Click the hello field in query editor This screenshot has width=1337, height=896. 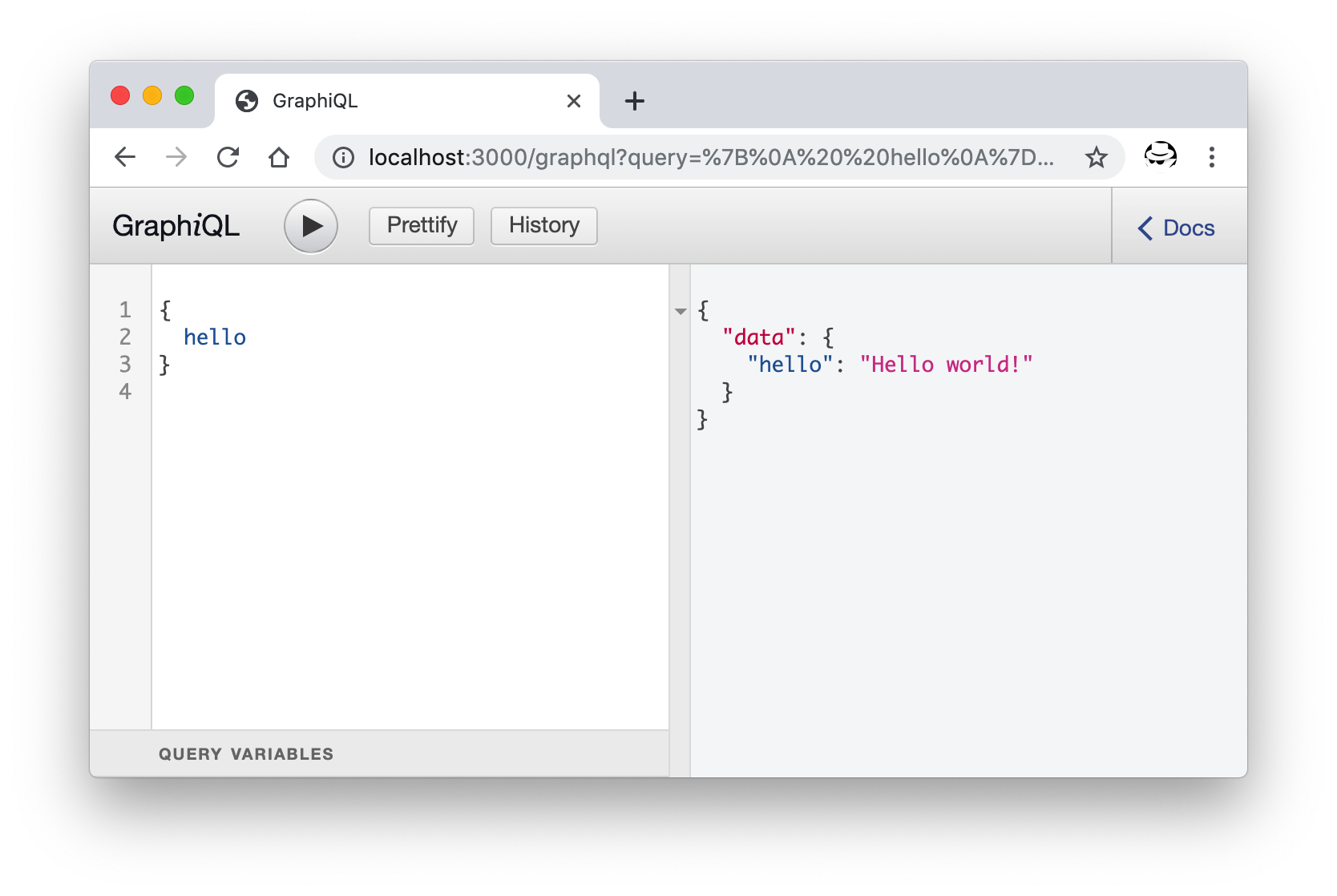tap(215, 337)
